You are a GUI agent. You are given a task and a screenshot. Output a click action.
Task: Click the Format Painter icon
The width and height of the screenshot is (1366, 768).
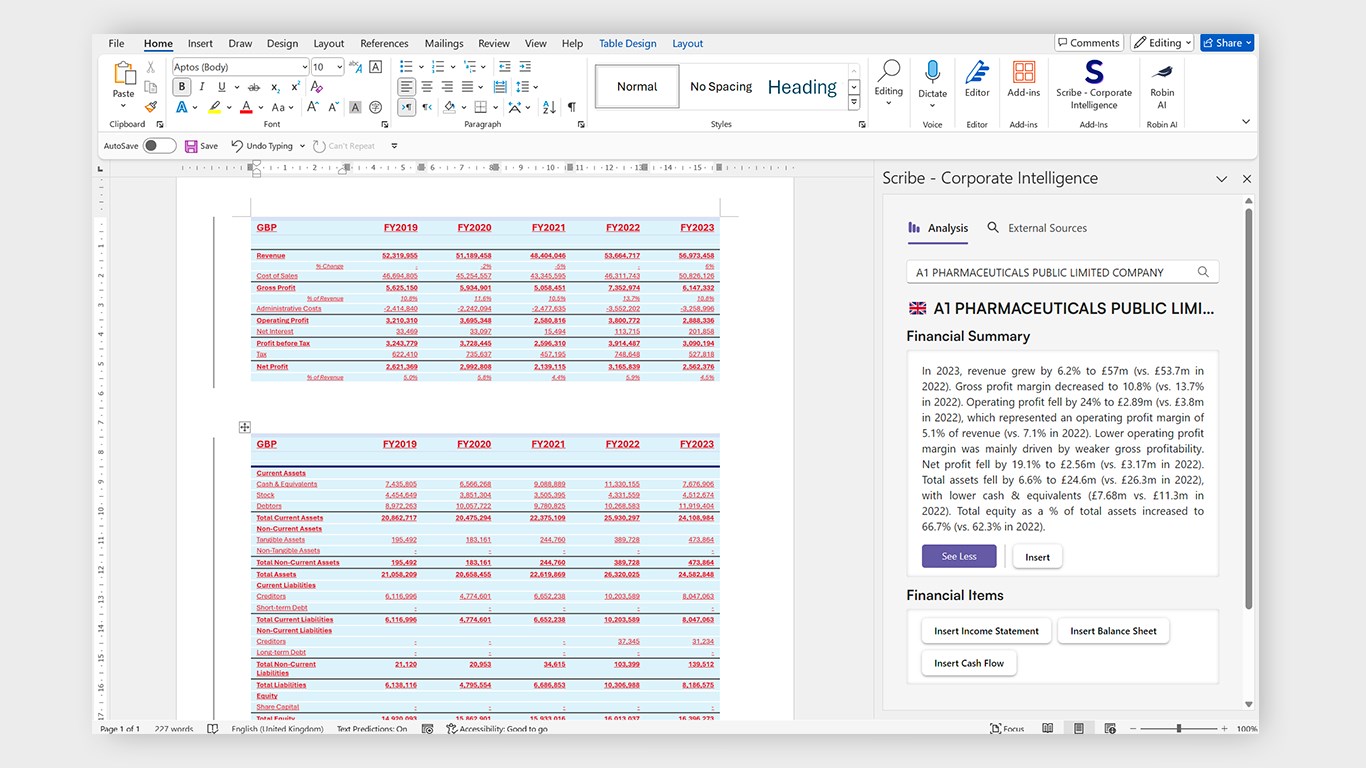point(151,106)
